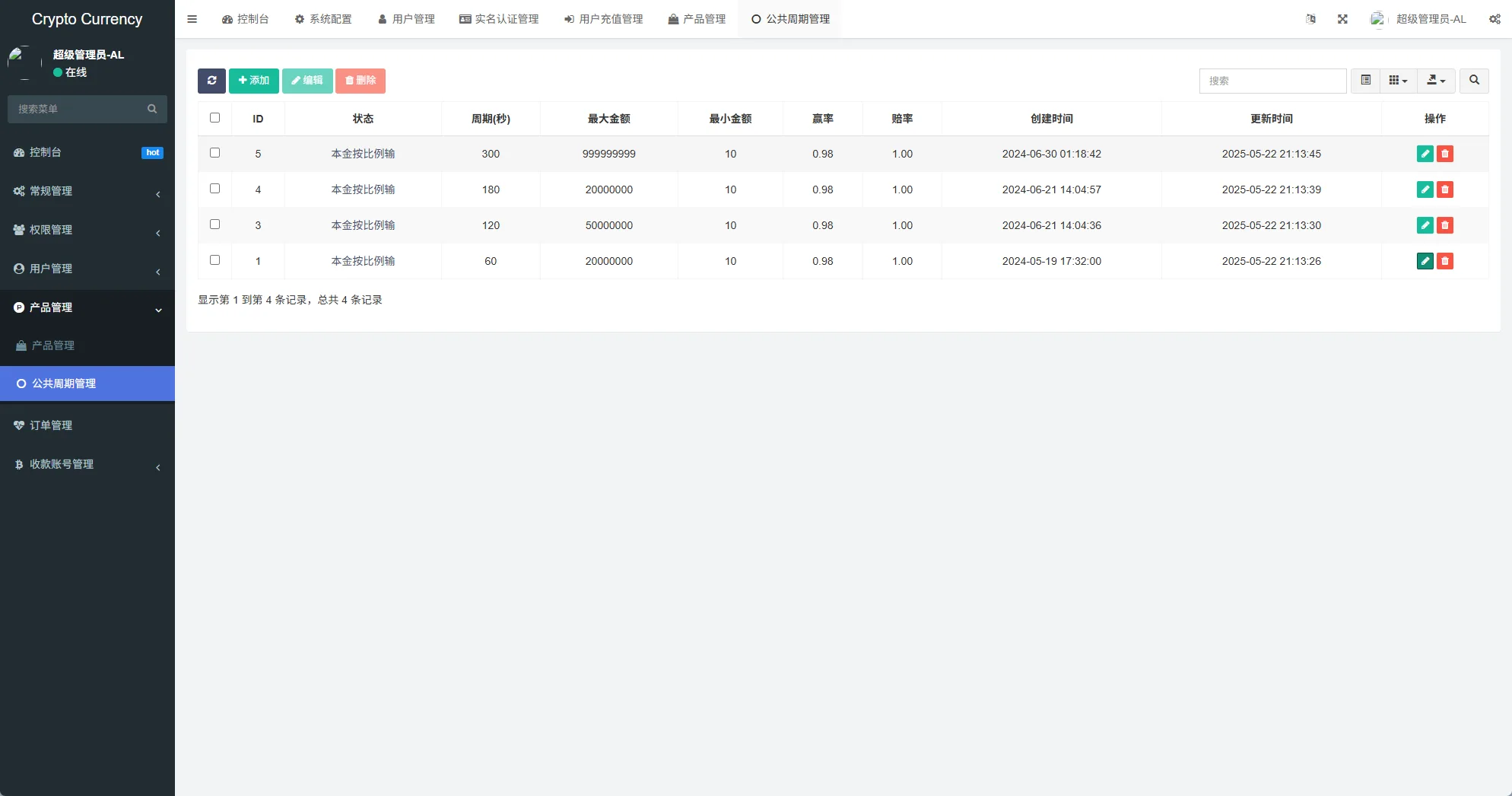The width and height of the screenshot is (1512, 796).
Task: Click the green edit icon for ID 5
Action: tap(1425, 154)
